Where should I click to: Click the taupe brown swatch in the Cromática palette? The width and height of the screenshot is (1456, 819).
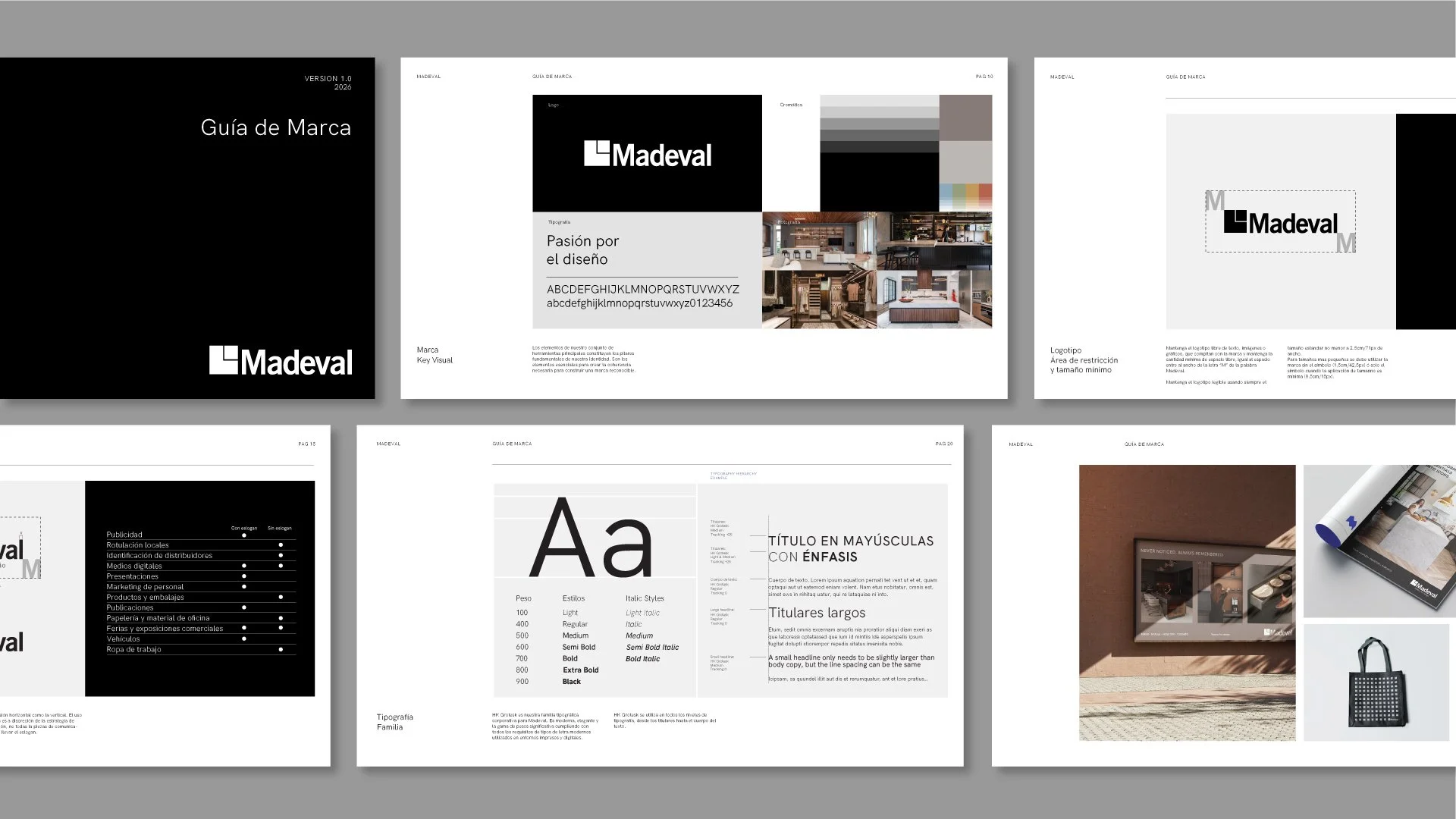pos(965,118)
